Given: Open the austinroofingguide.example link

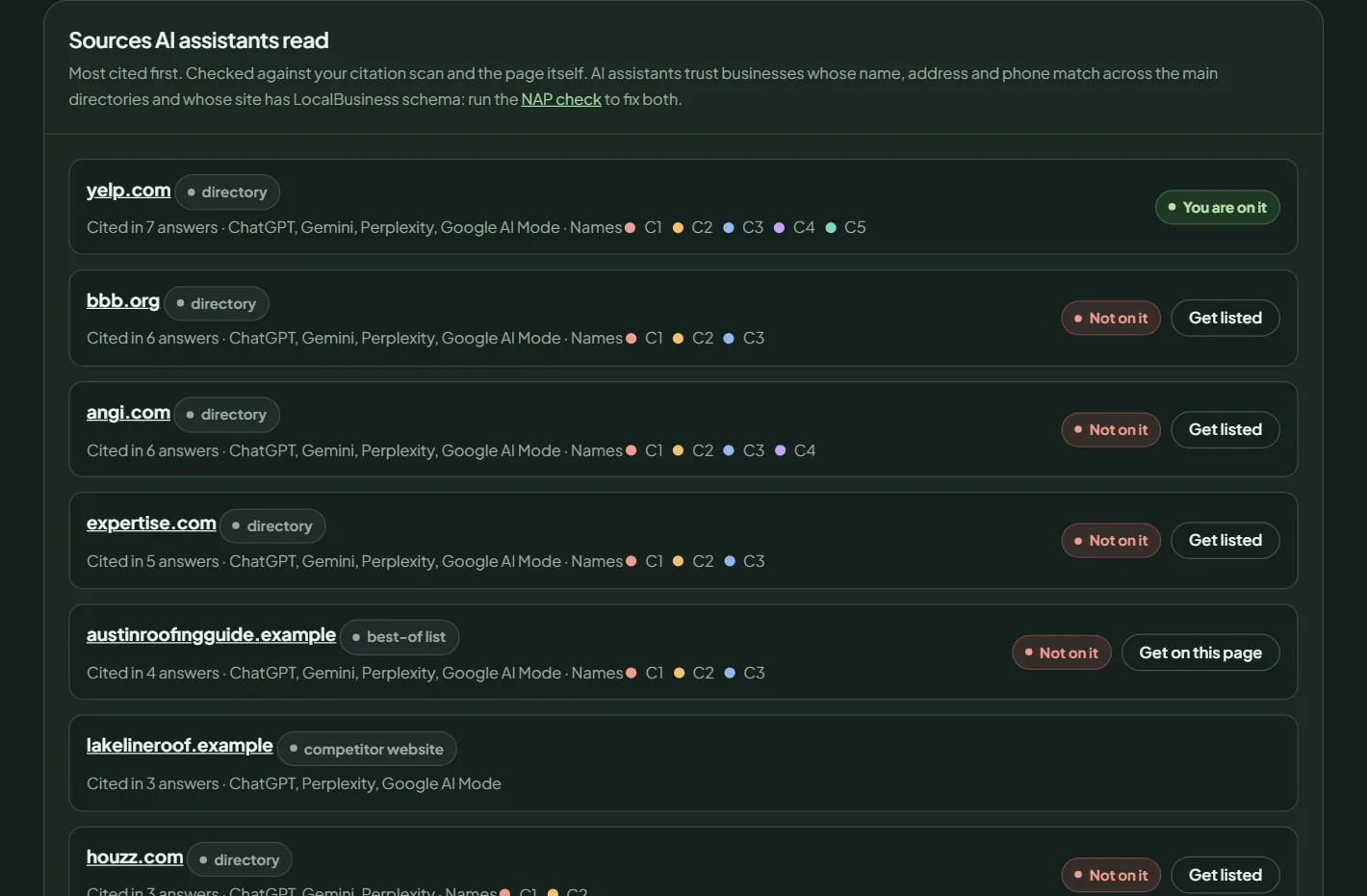Looking at the screenshot, I should (211, 635).
